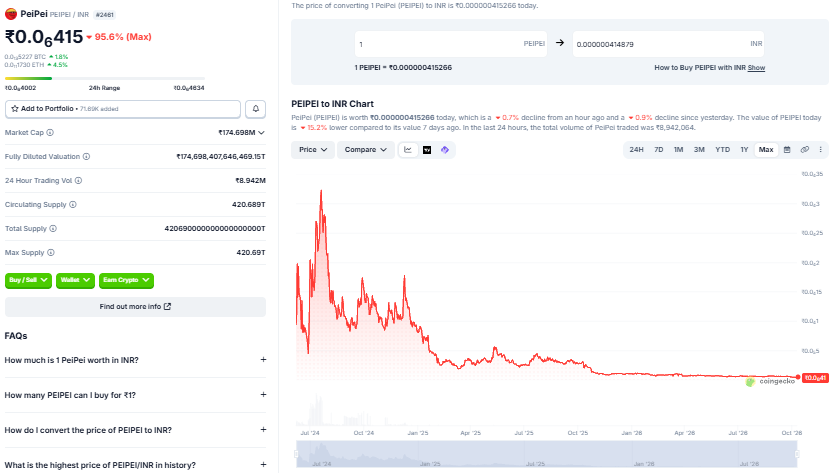Viewport: 833px width, 473px height.
Task: Click the #2461 rank badge
Action: (x=105, y=15)
